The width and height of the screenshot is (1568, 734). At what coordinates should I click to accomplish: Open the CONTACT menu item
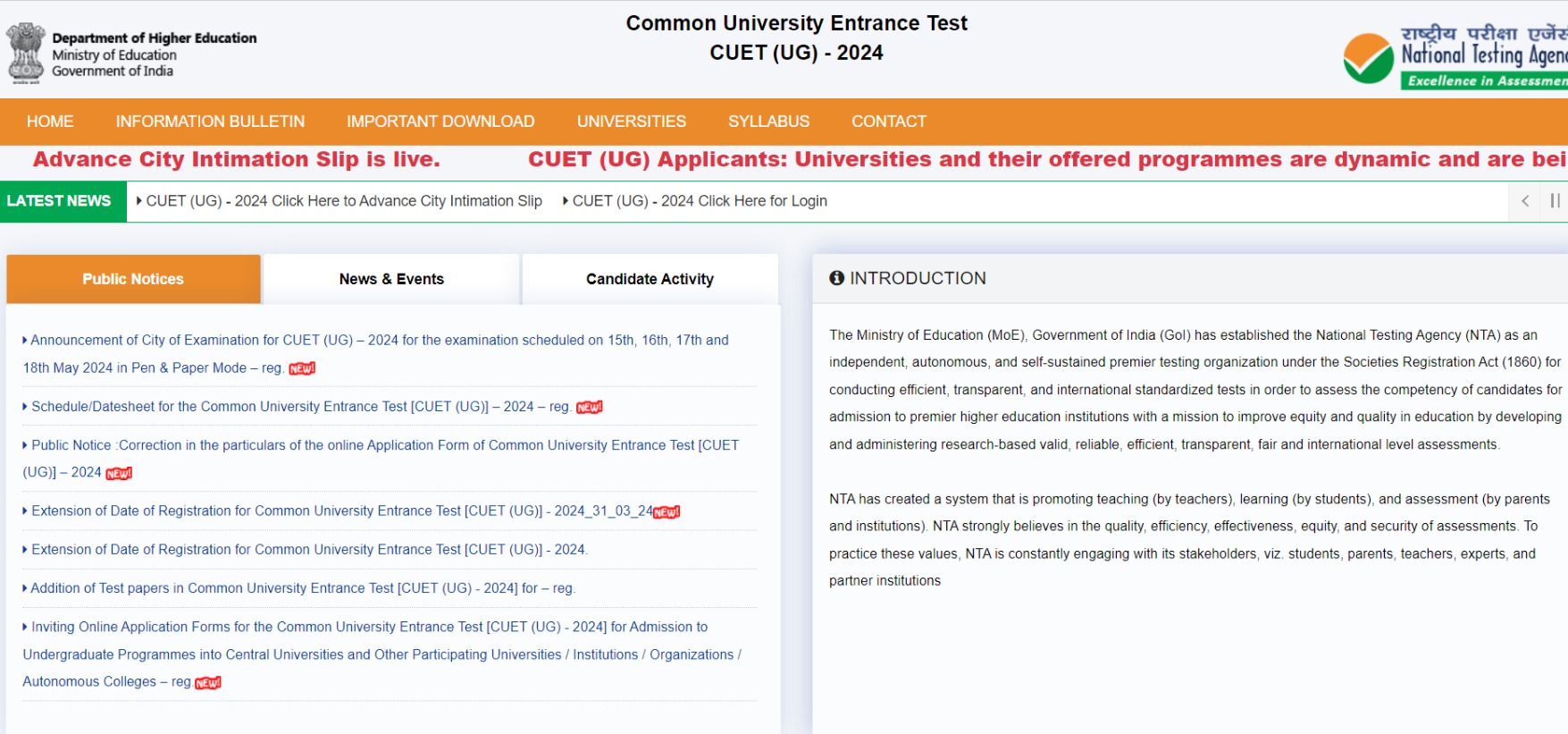[x=889, y=122]
